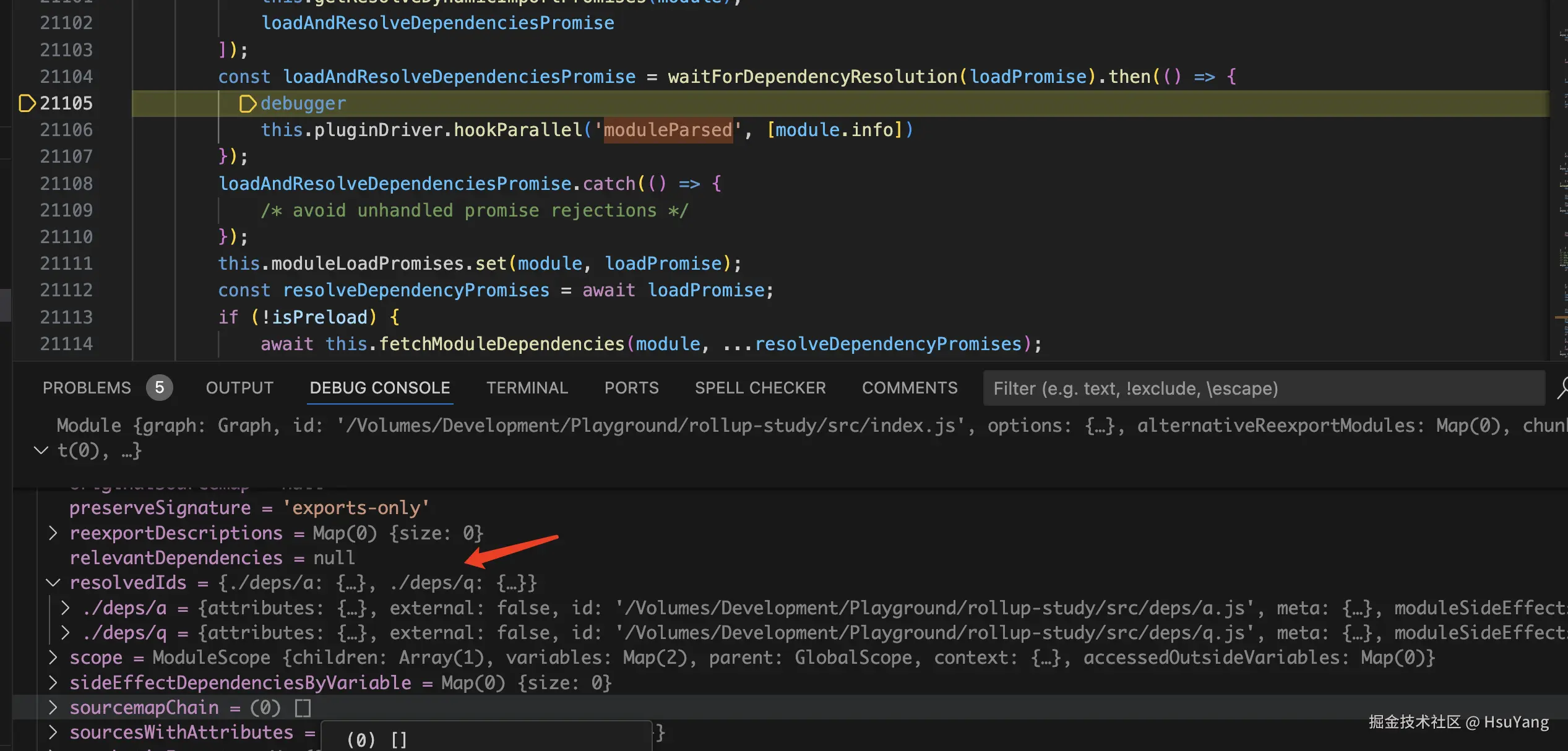
Task: Expand the ./deps/q resolved entry
Action: pyautogui.click(x=66, y=633)
